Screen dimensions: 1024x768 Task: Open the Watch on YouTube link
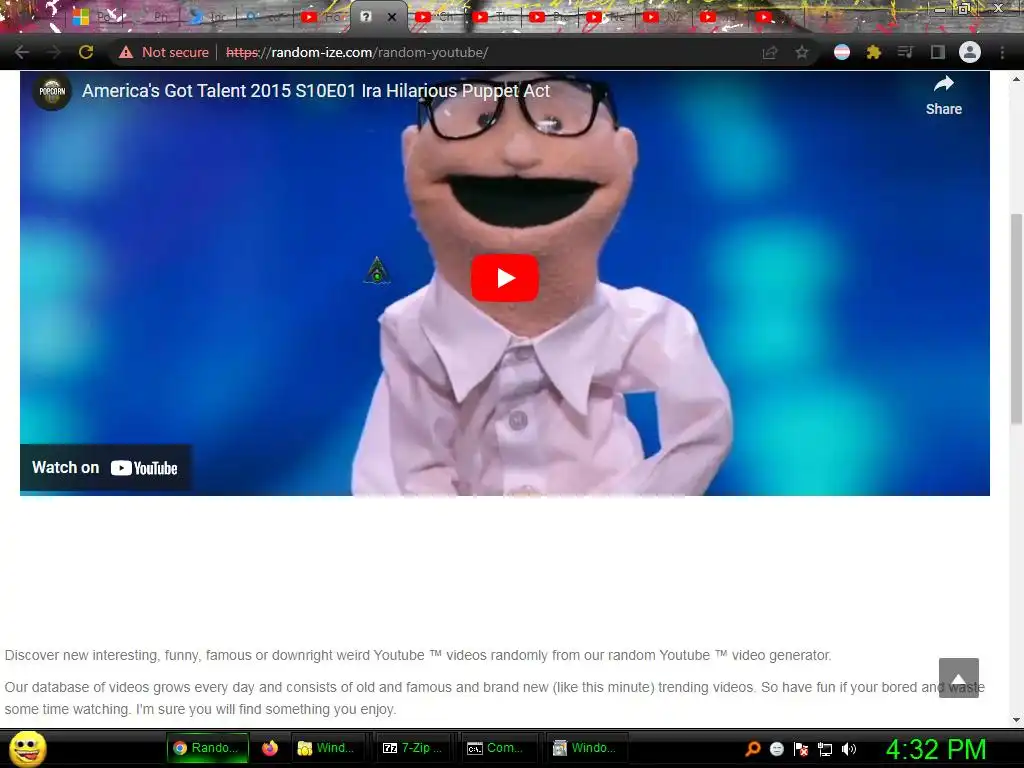(105, 468)
